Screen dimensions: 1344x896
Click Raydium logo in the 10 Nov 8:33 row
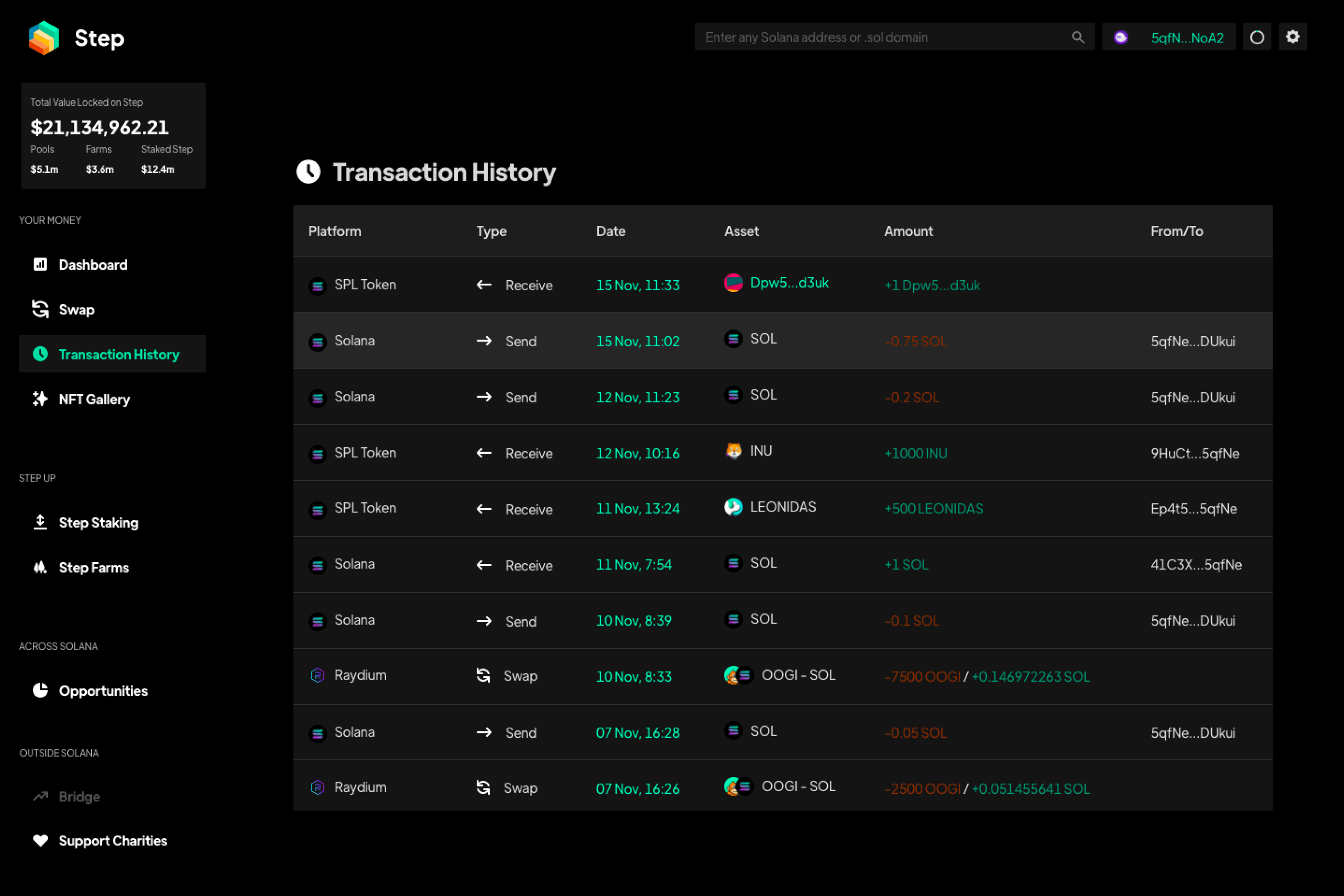(x=318, y=676)
